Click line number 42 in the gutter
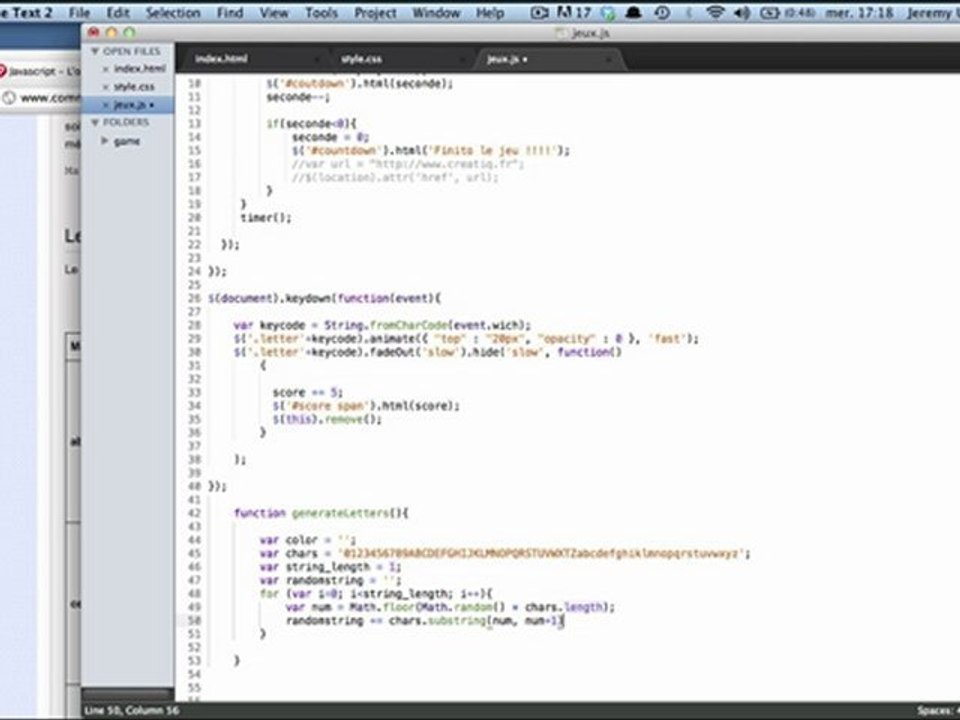960x720 pixels. coord(194,513)
